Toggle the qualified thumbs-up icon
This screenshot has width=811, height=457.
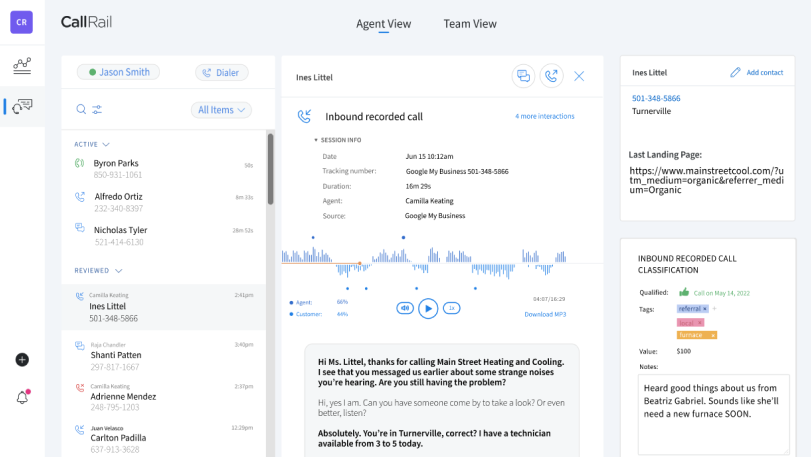point(684,292)
